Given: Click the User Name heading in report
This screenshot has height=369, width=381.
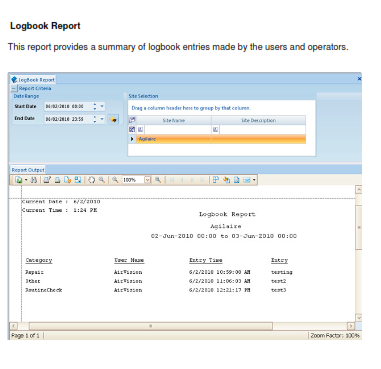Looking at the screenshot, I should 129,260.
